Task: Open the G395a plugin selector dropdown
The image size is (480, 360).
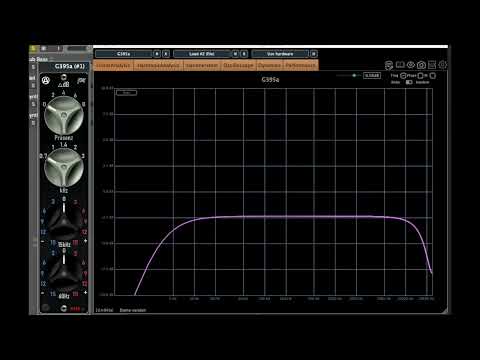Action: 124,54
